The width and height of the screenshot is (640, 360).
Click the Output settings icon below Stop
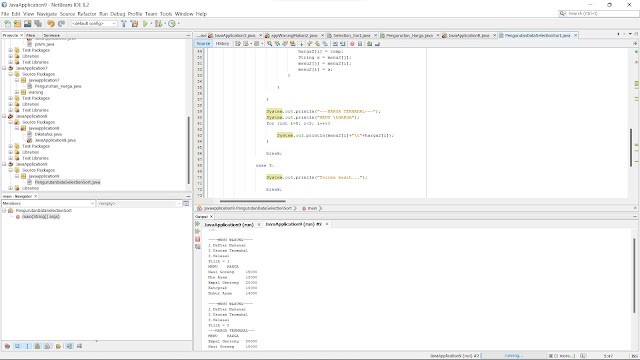tap(198, 247)
